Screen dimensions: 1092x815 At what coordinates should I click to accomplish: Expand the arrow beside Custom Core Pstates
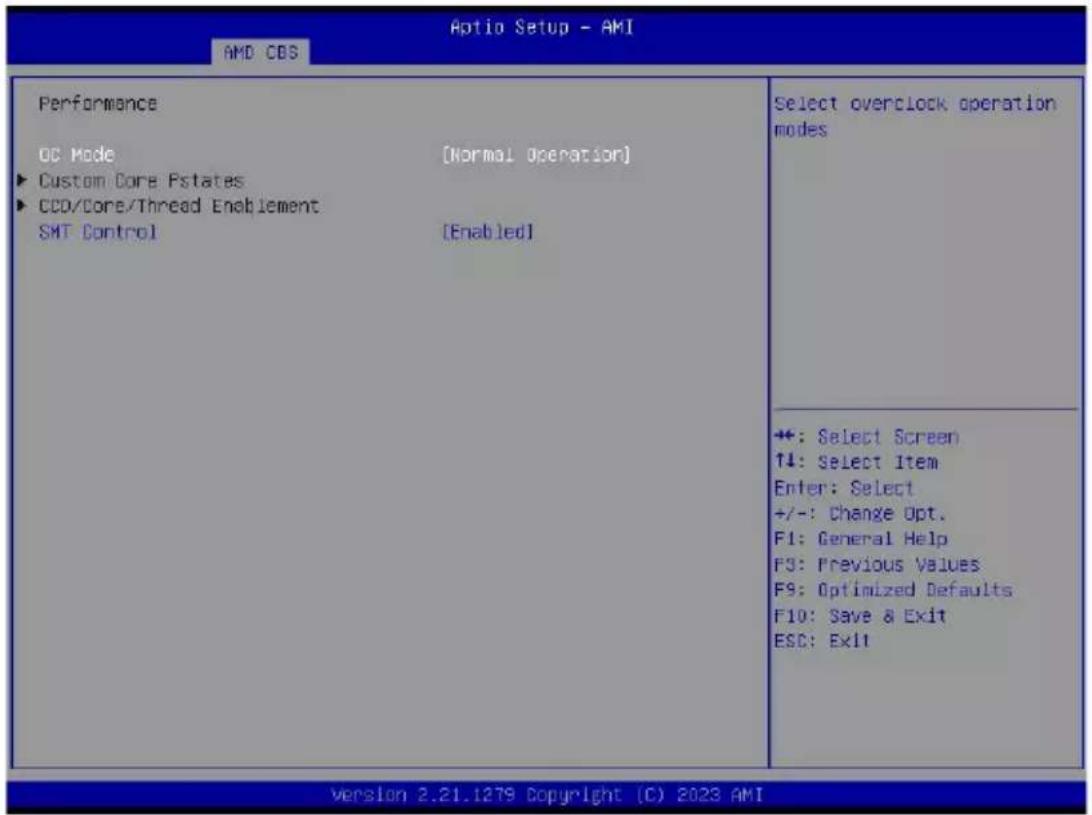click(x=22, y=180)
